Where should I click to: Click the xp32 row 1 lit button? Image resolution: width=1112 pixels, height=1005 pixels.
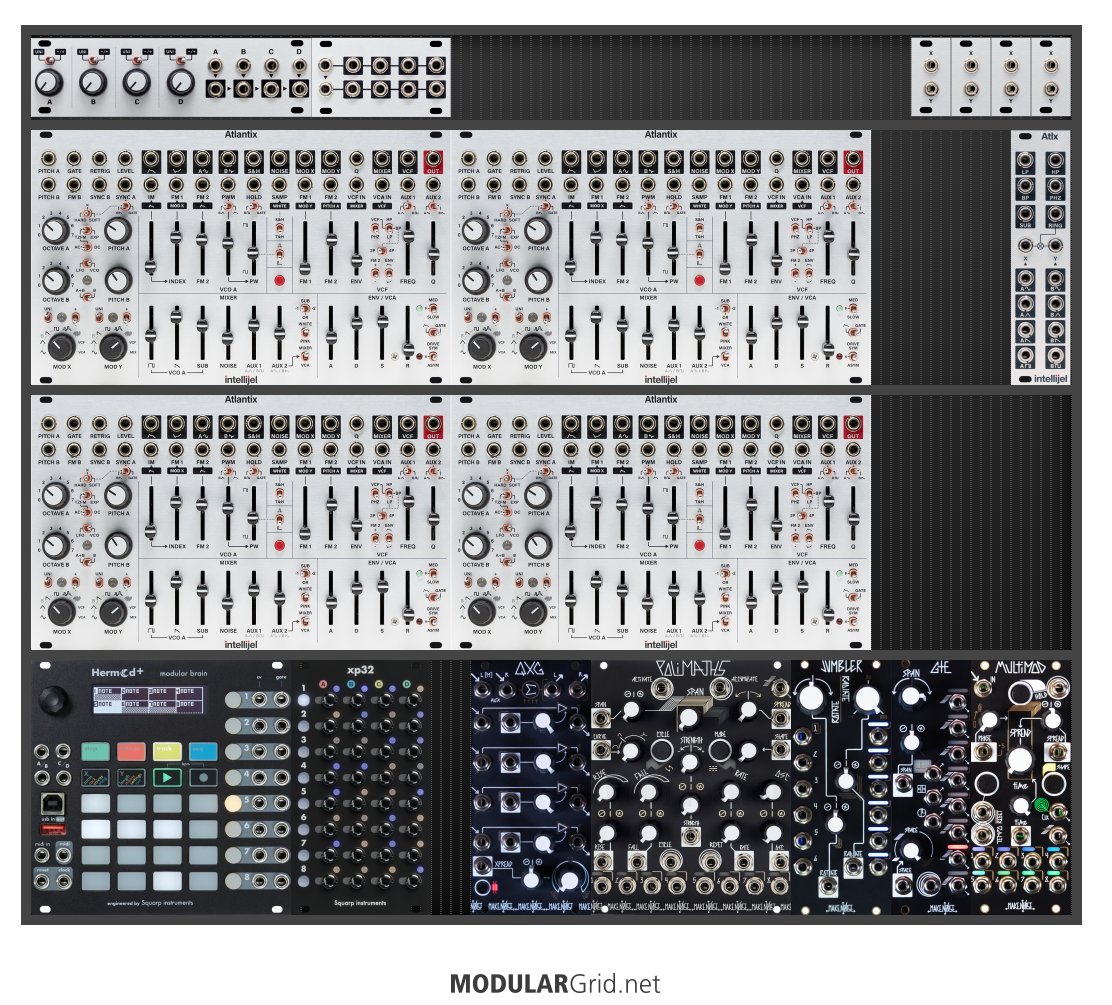[304, 700]
